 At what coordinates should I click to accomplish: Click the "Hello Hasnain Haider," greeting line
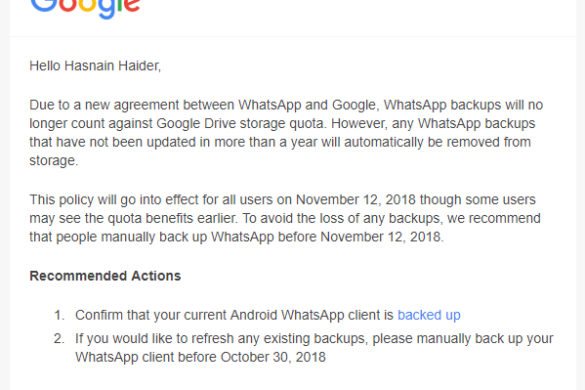[x=95, y=66]
